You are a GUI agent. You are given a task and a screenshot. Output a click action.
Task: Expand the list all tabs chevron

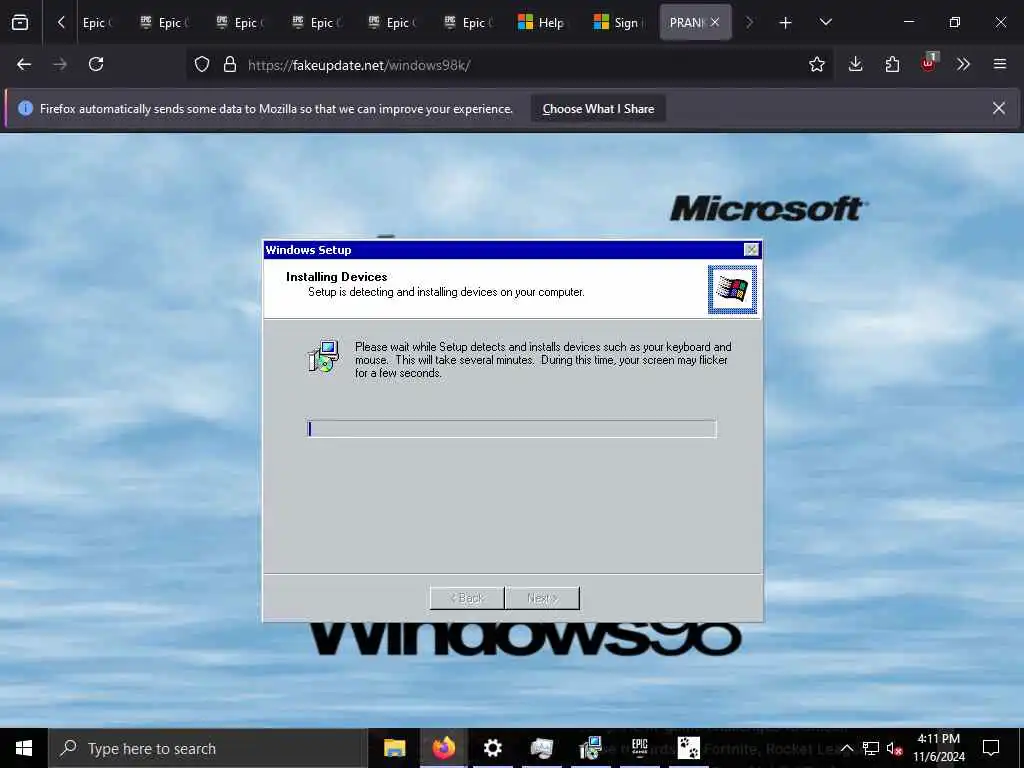(x=825, y=22)
